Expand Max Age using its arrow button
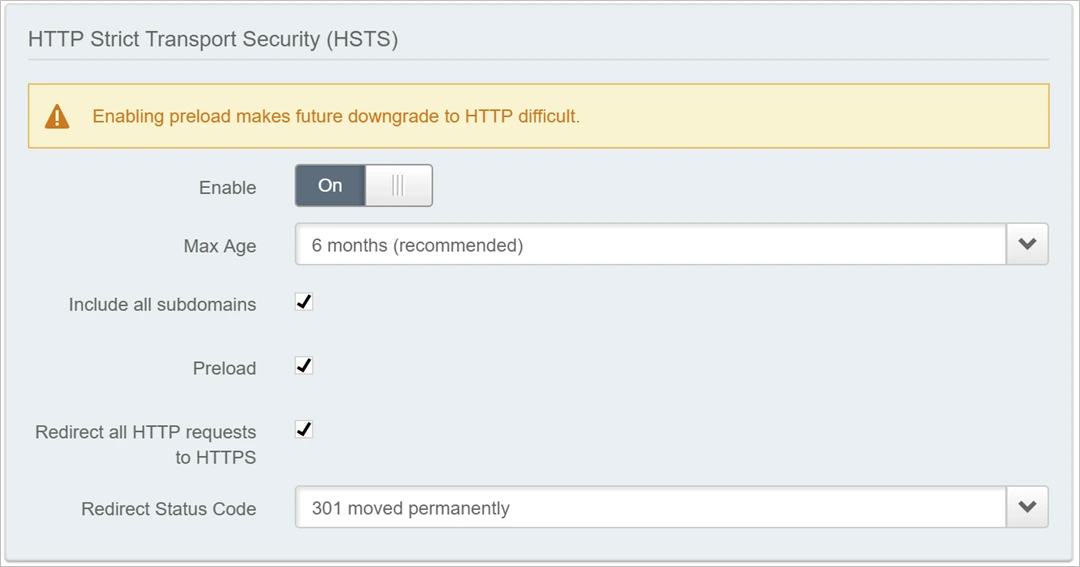The width and height of the screenshot is (1080, 567). tap(1027, 245)
